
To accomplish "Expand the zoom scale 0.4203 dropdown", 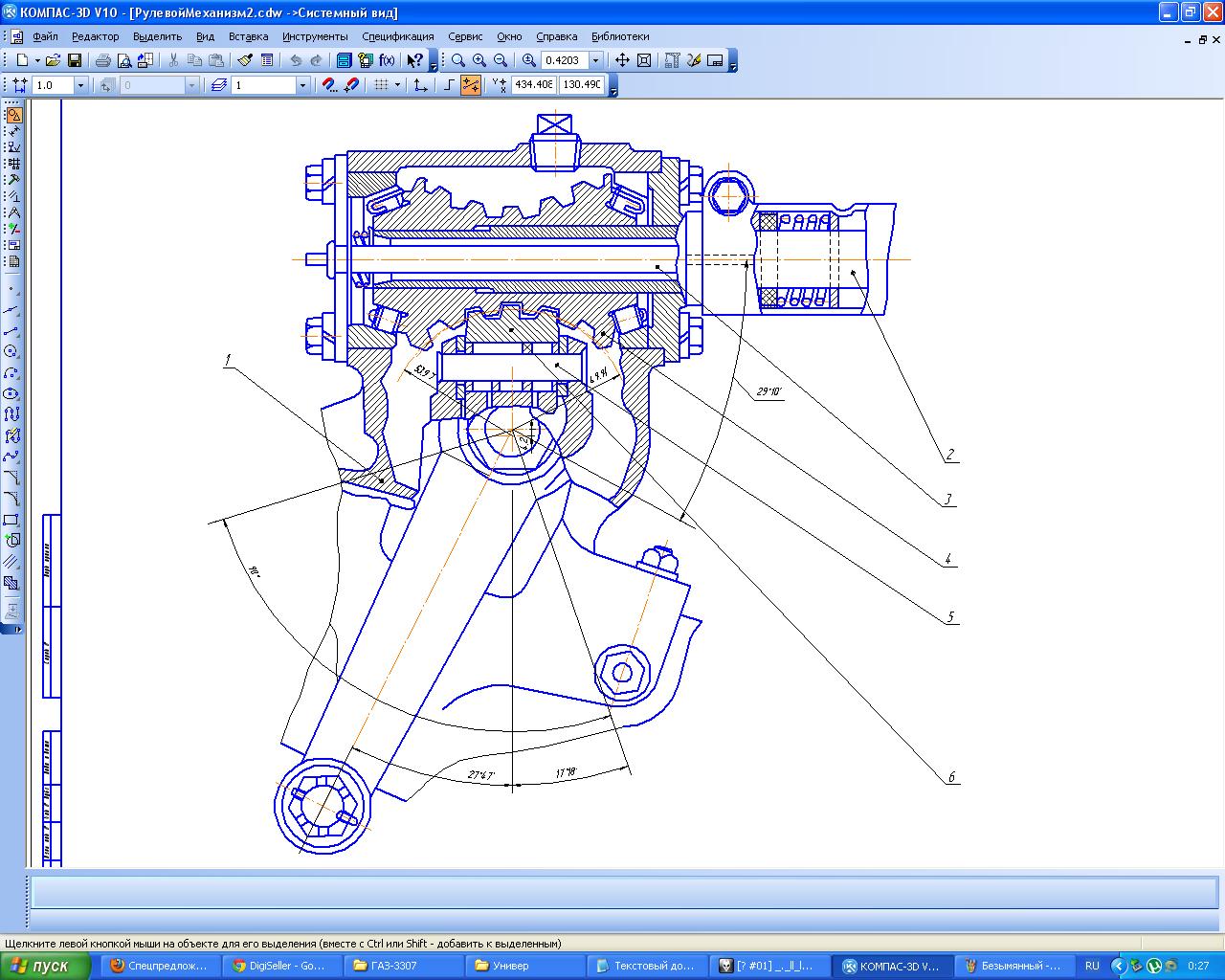I will pos(596,60).
